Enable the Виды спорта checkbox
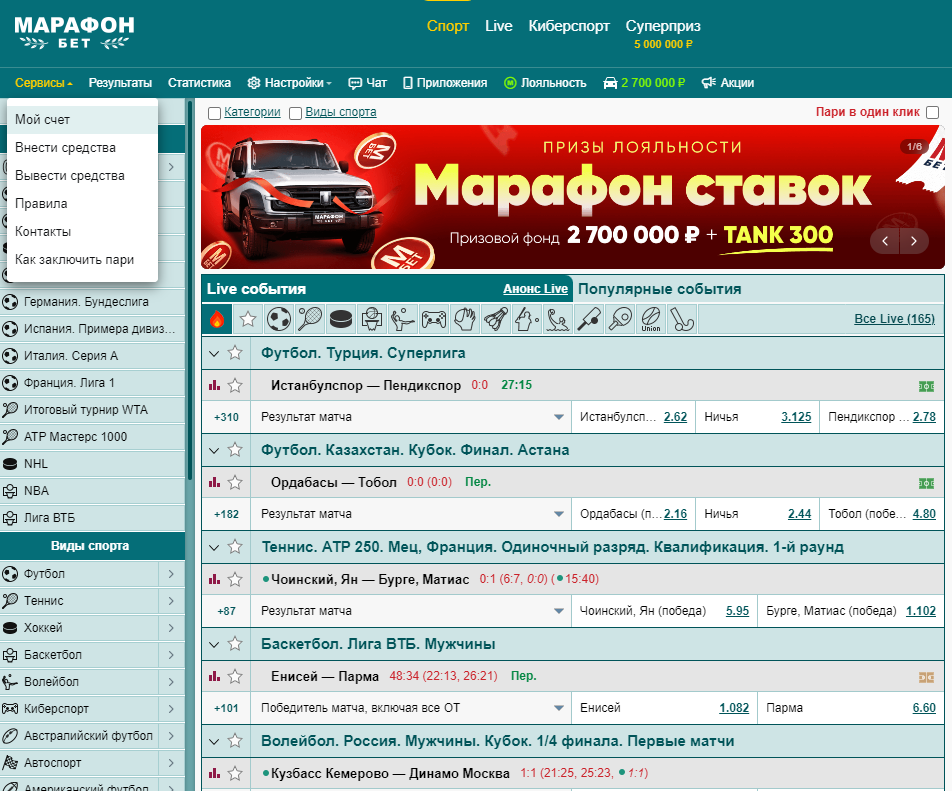 pyautogui.click(x=295, y=113)
